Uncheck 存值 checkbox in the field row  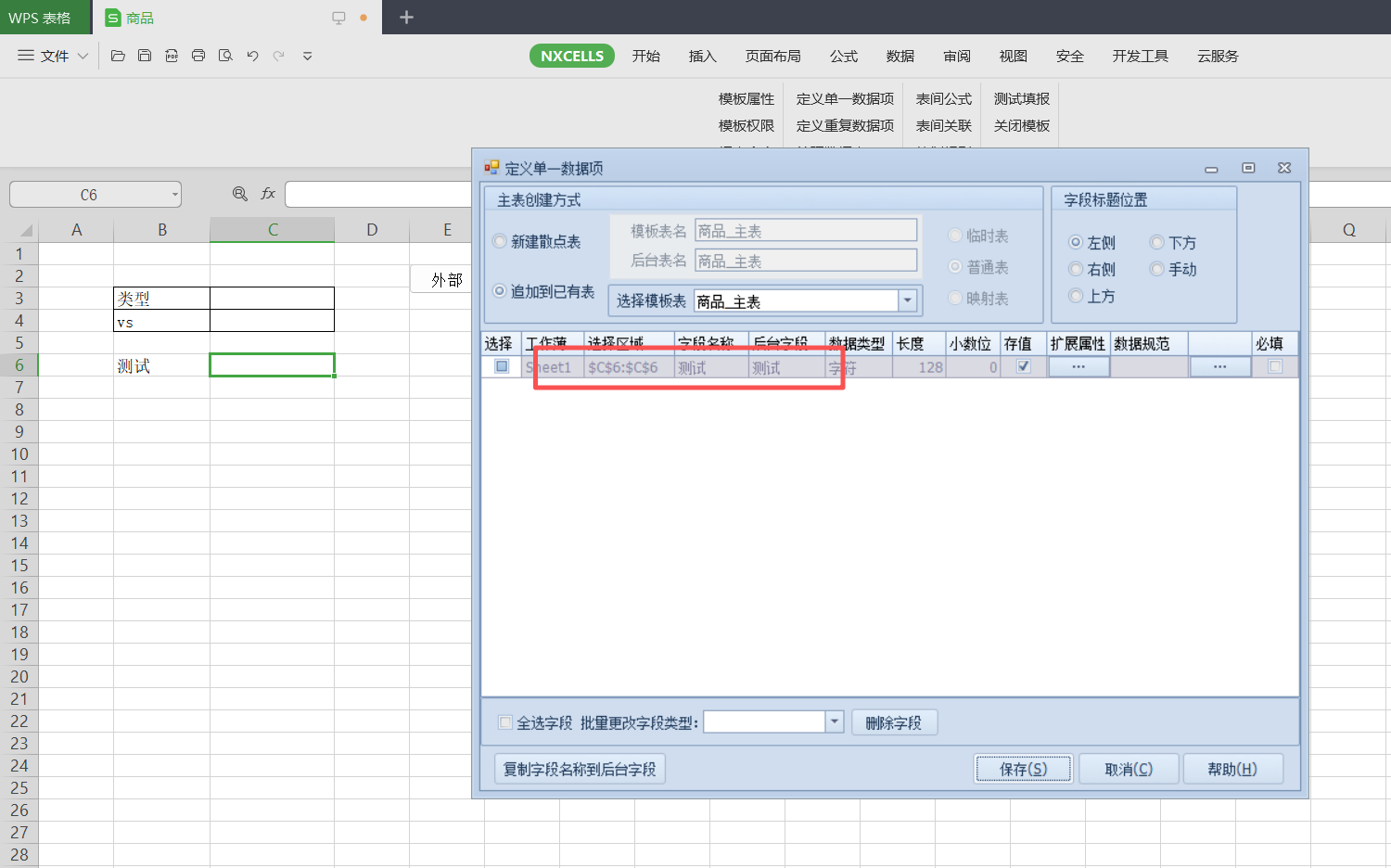click(1023, 366)
